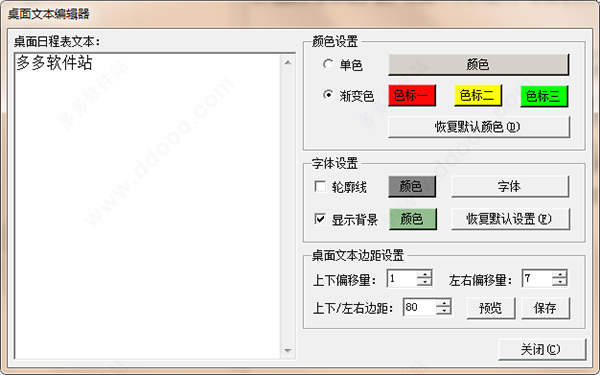Open the 字体 font dialog
The height and width of the screenshot is (375, 600).
tap(510, 187)
